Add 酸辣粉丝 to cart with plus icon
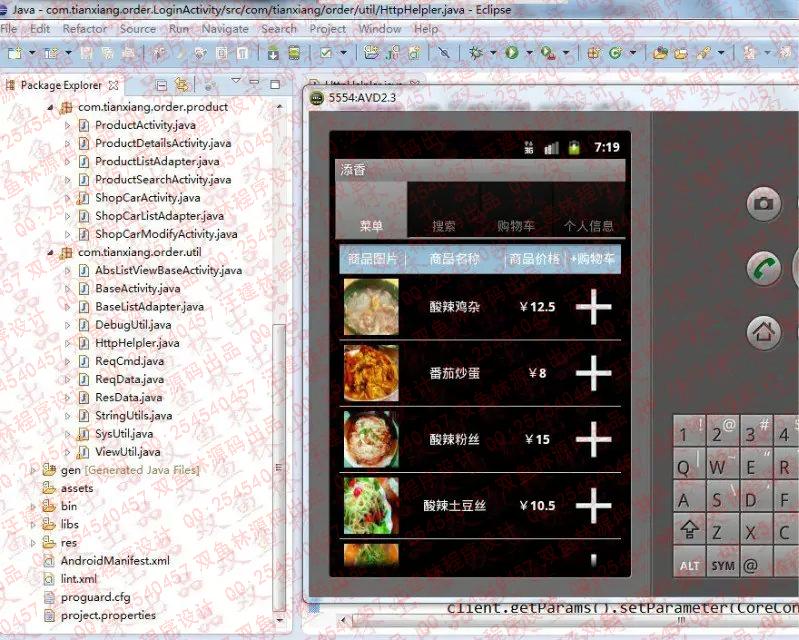799x640 pixels. click(x=594, y=439)
